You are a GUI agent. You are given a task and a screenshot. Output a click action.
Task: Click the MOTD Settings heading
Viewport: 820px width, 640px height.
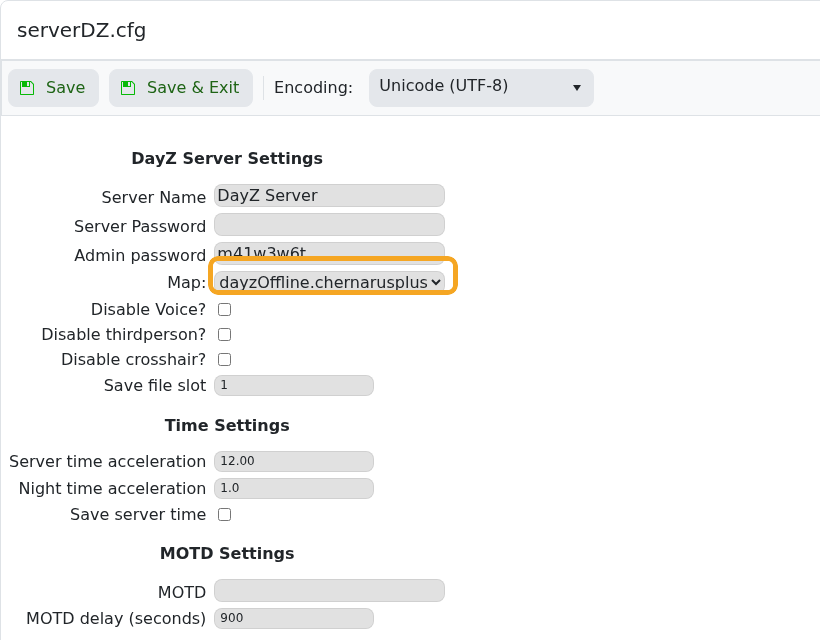tap(227, 553)
